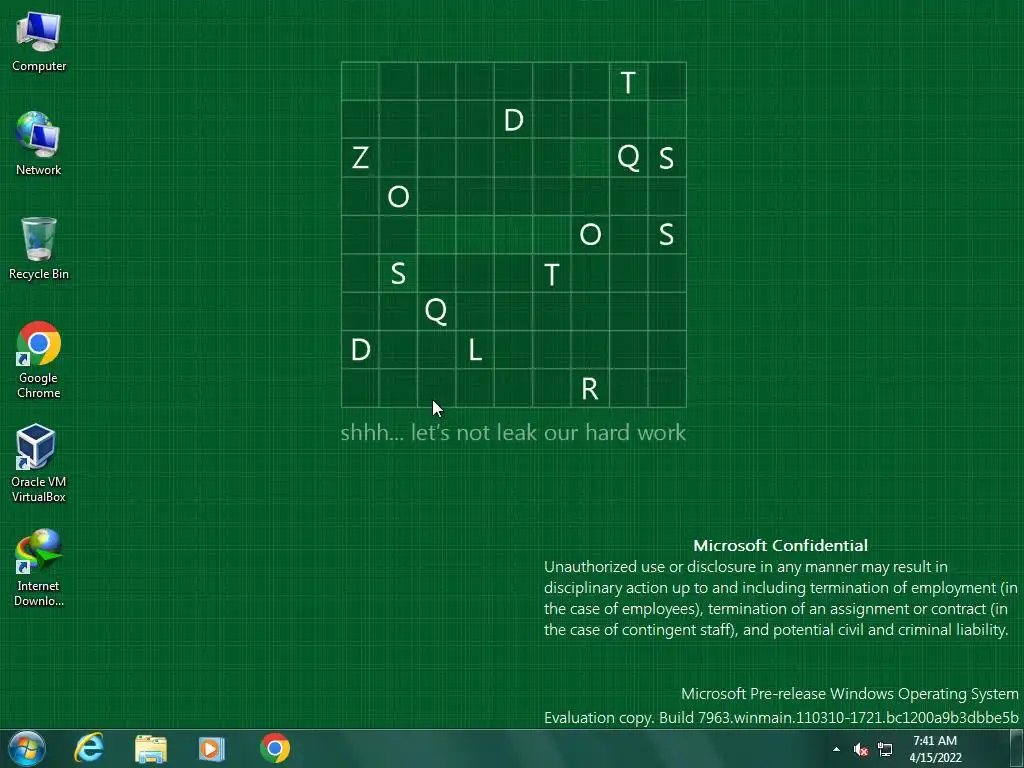
Task: Click the letter R in the grid
Action: point(590,389)
